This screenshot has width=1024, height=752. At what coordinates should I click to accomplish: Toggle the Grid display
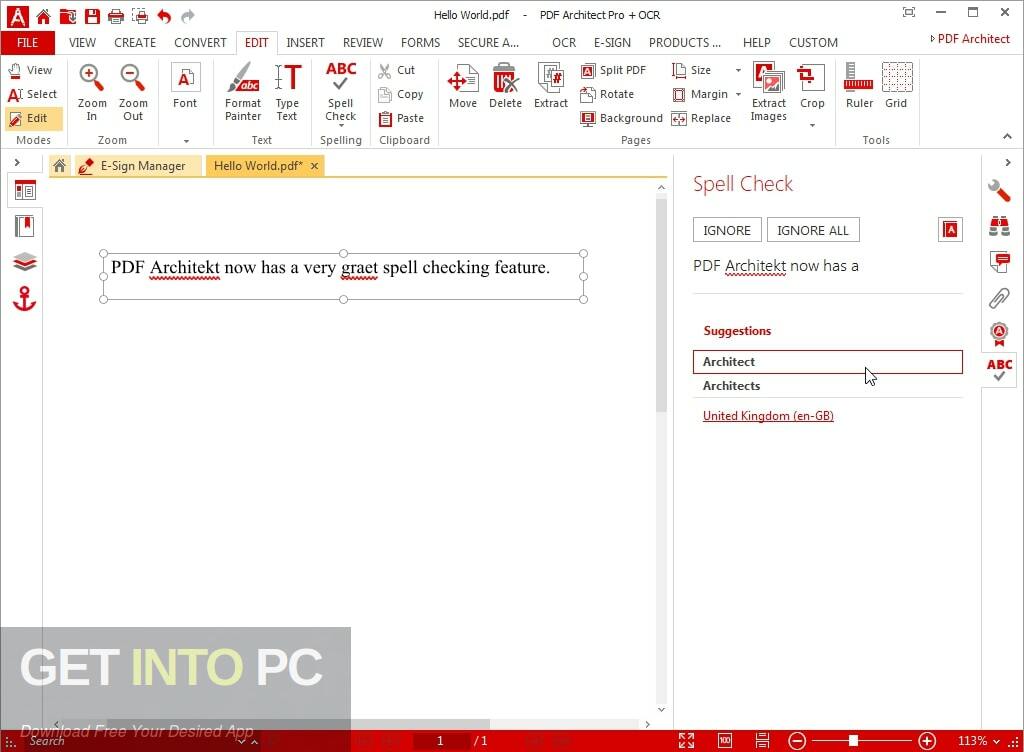coord(896,86)
